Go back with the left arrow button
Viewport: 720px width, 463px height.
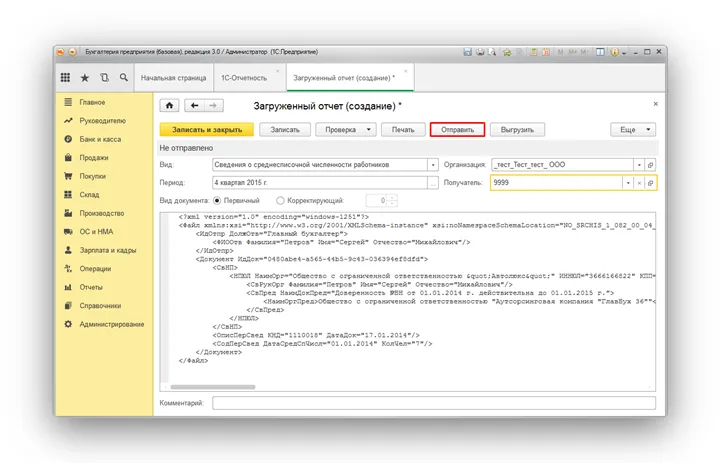(194, 105)
